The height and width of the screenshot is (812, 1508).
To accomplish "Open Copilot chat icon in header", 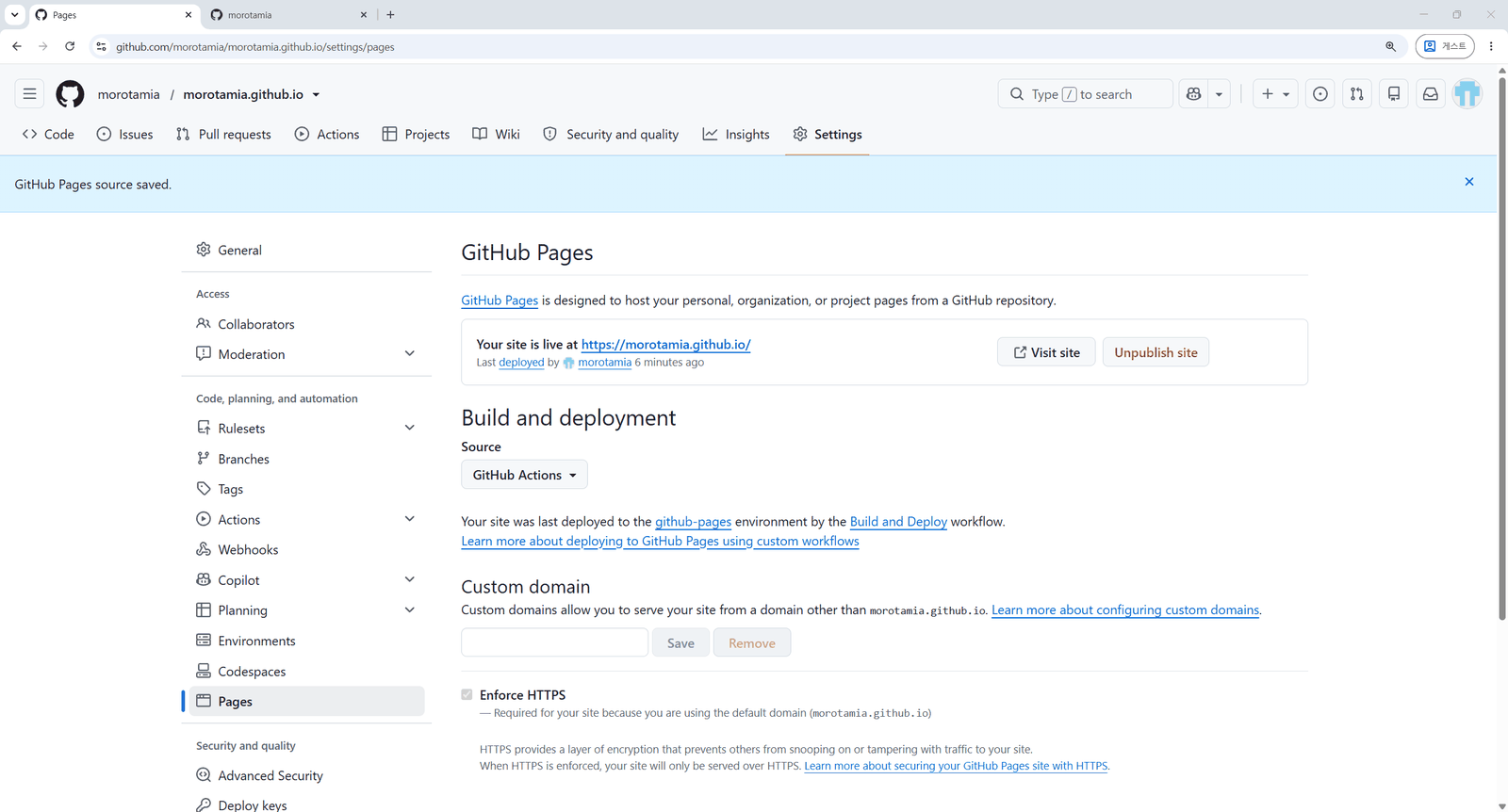I will (x=1193, y=94).
